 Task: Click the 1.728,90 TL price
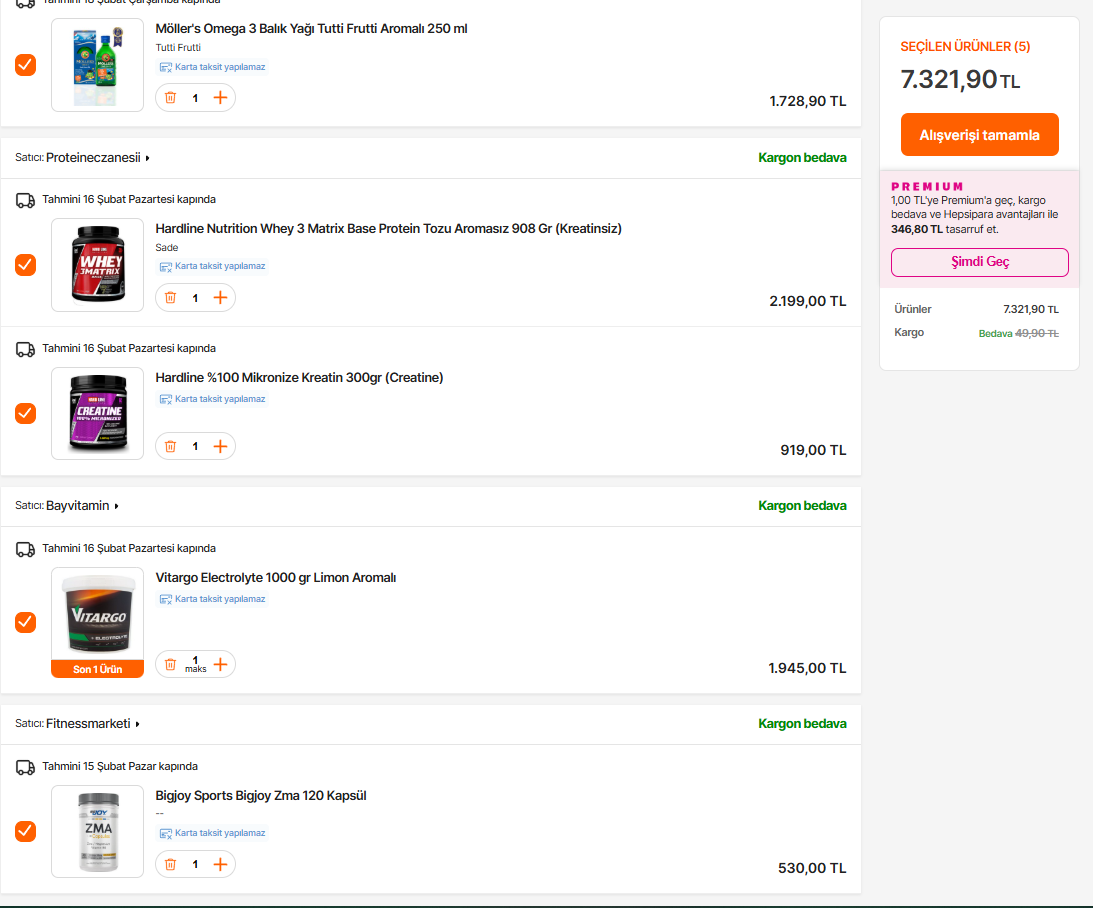807,101
